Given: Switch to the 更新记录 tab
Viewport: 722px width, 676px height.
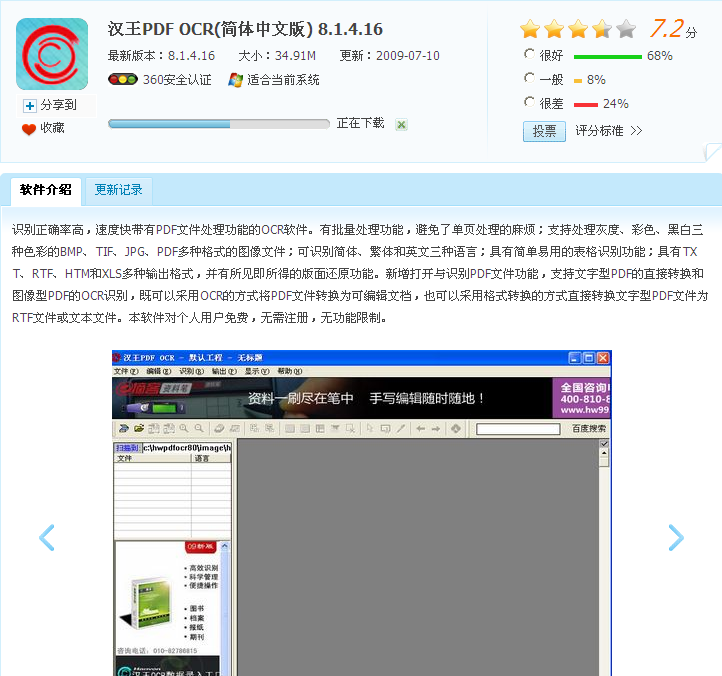Looking at the screenshot, I should click(x=118, y=190).
